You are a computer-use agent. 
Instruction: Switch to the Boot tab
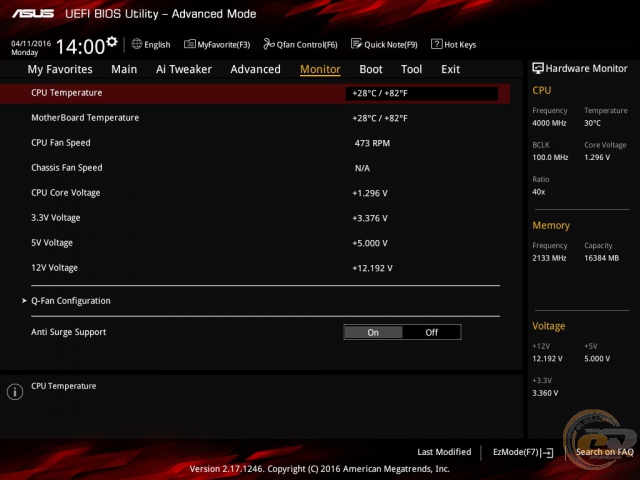pos(371,69)
